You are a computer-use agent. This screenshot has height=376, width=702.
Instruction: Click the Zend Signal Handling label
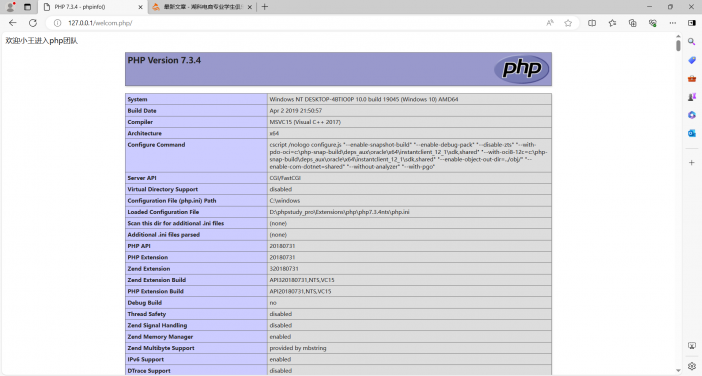(157, 325)
